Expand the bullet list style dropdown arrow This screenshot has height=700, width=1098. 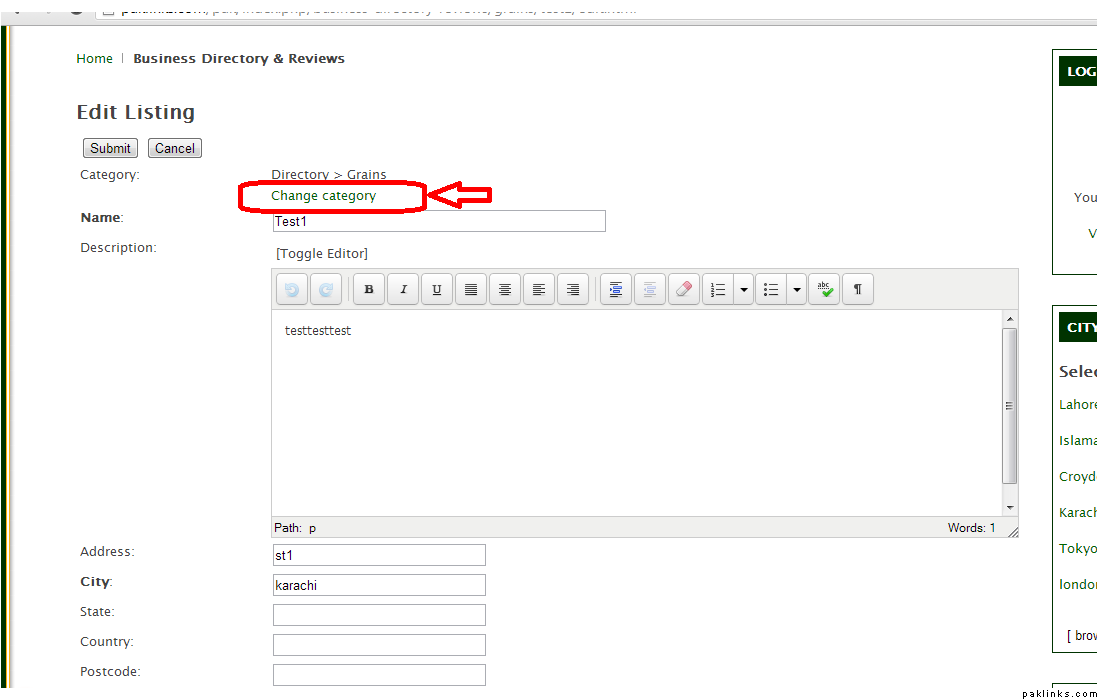point(796,290)
